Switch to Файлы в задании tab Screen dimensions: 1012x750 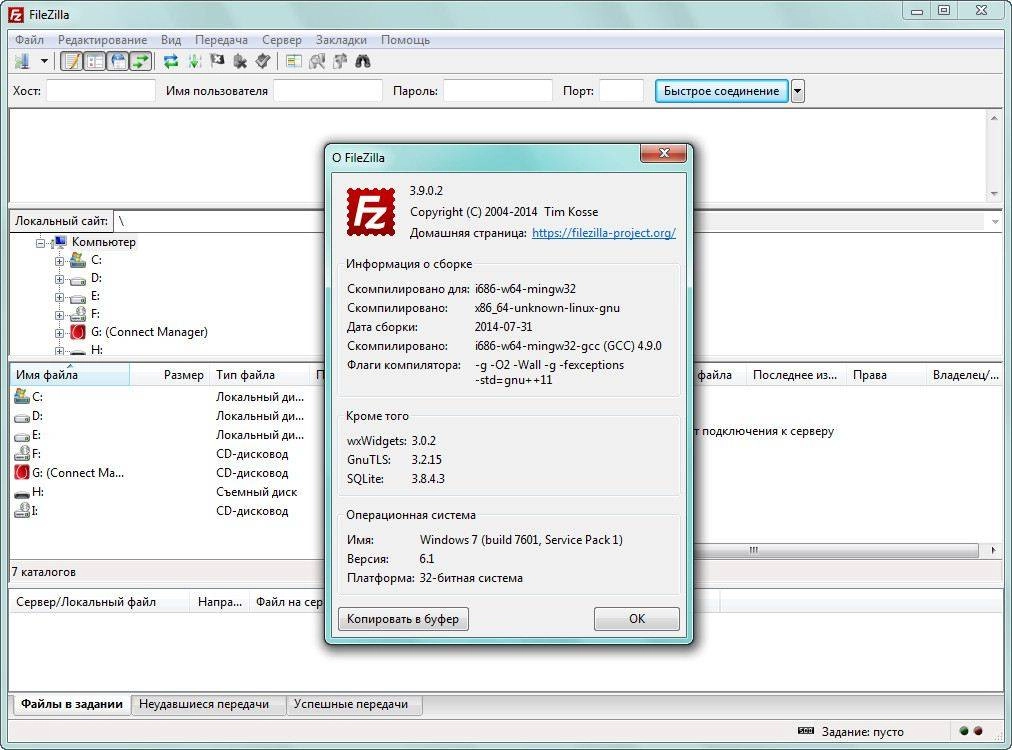point(72,704)
